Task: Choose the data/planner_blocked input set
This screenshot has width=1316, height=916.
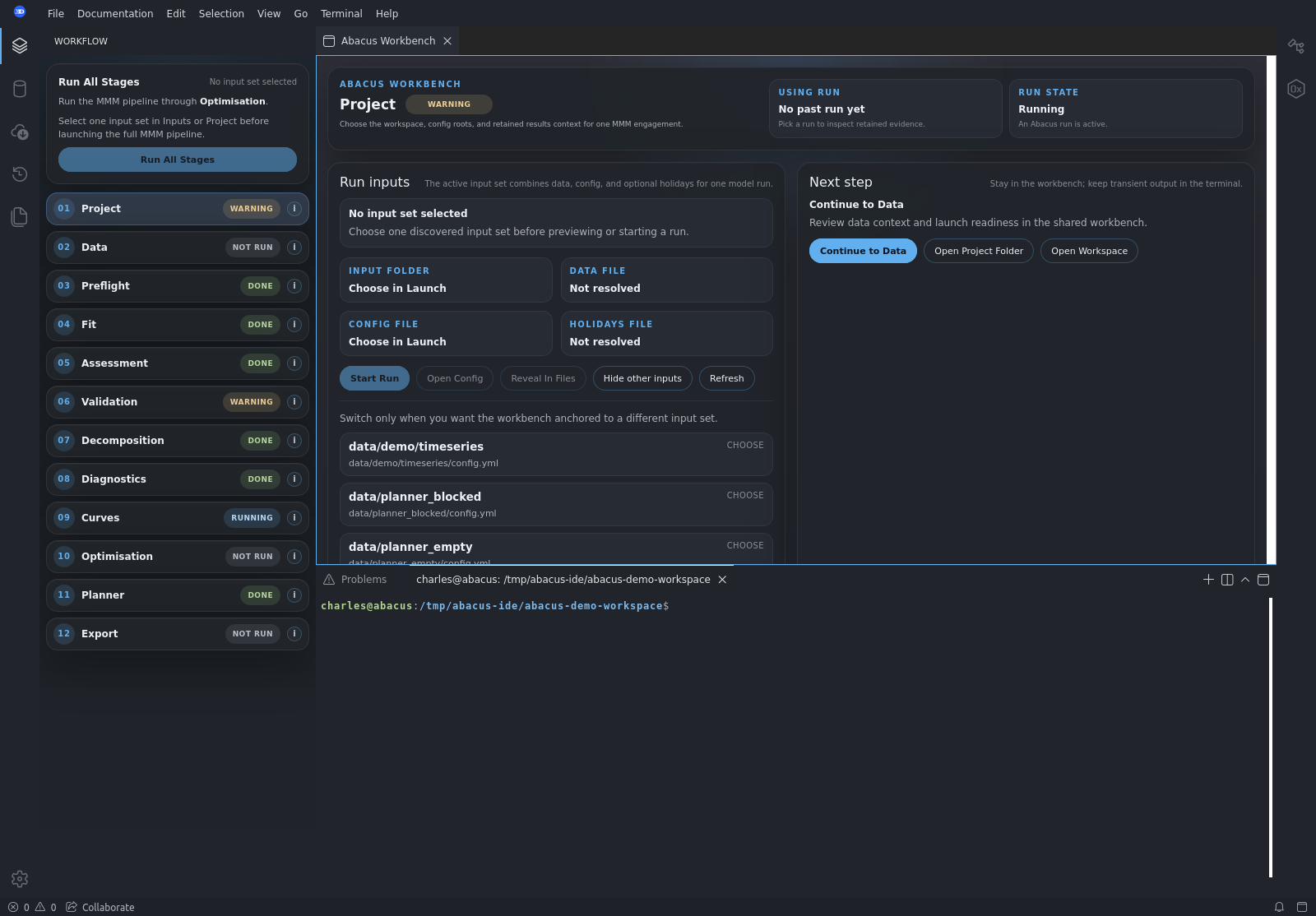Action: (x=556, y=504)
